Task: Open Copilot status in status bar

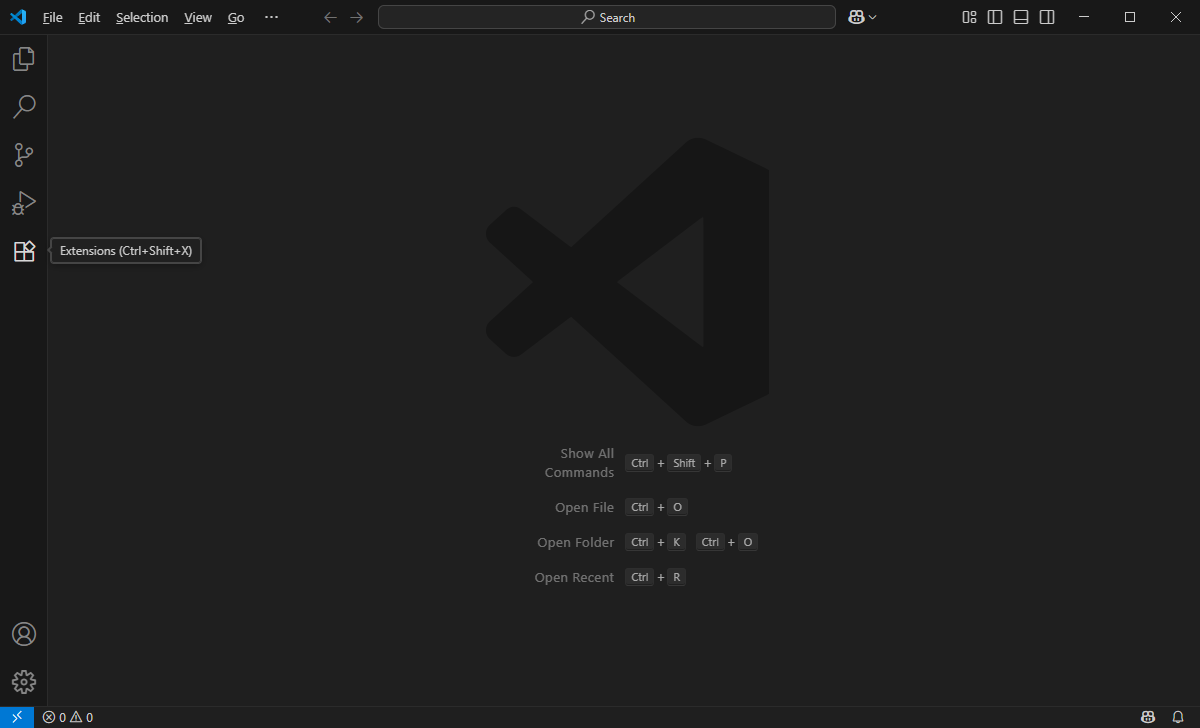Action: (x=1149, y=717)
